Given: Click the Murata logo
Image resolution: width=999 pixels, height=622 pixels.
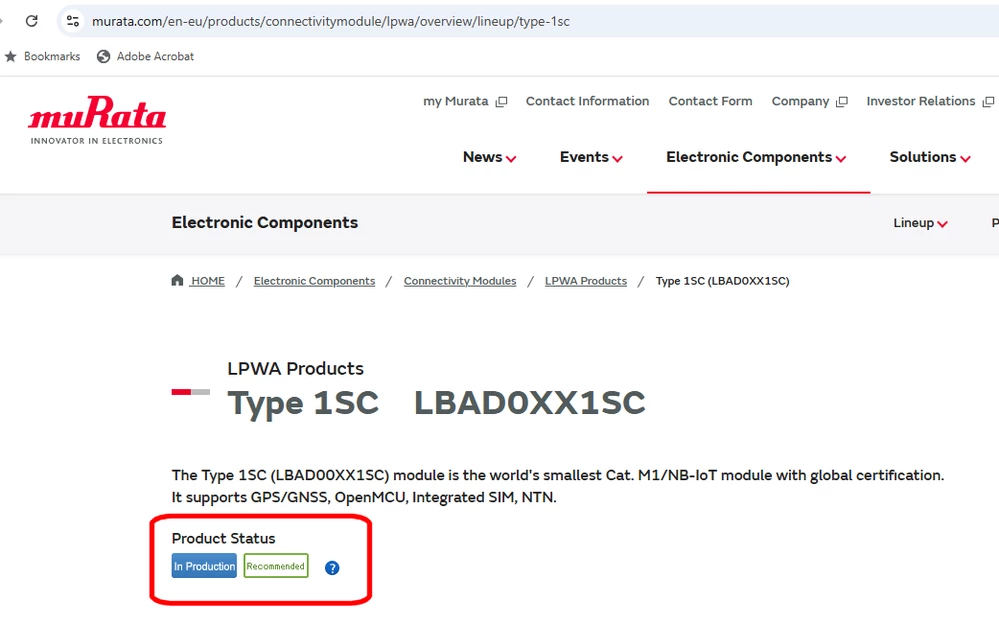Looking at the screenshot, I should [x=97, y=120].
